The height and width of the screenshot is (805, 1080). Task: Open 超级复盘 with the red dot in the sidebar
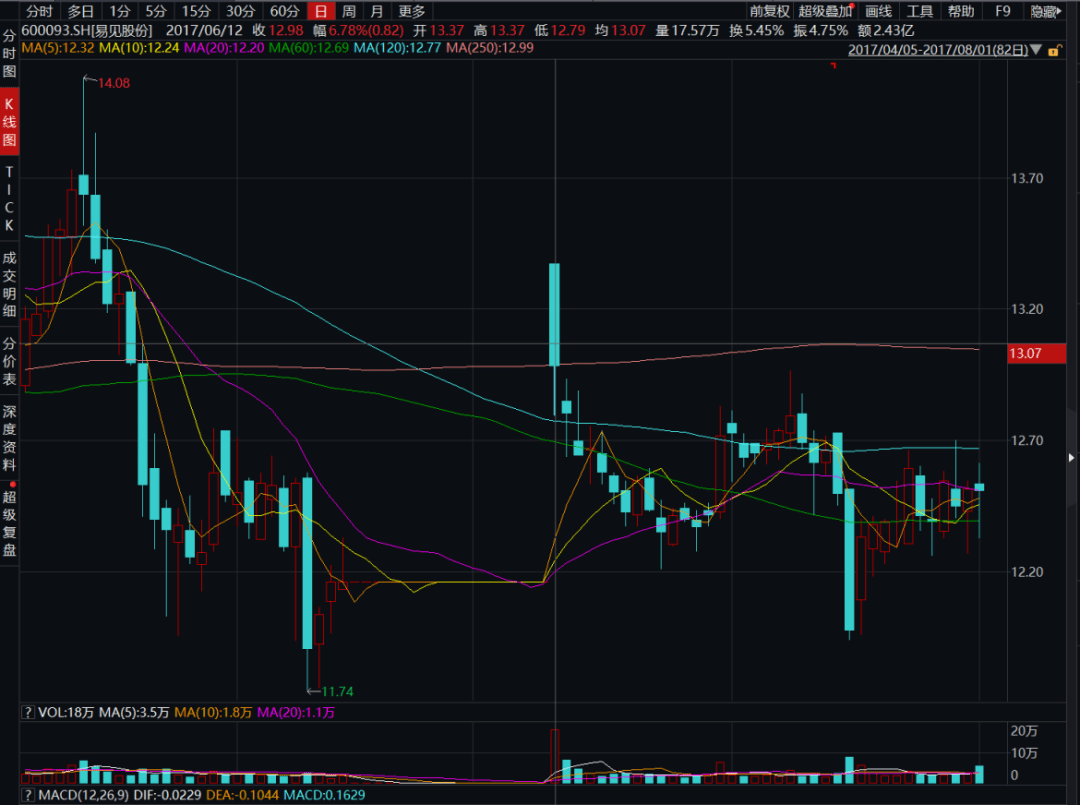[9, 523]
